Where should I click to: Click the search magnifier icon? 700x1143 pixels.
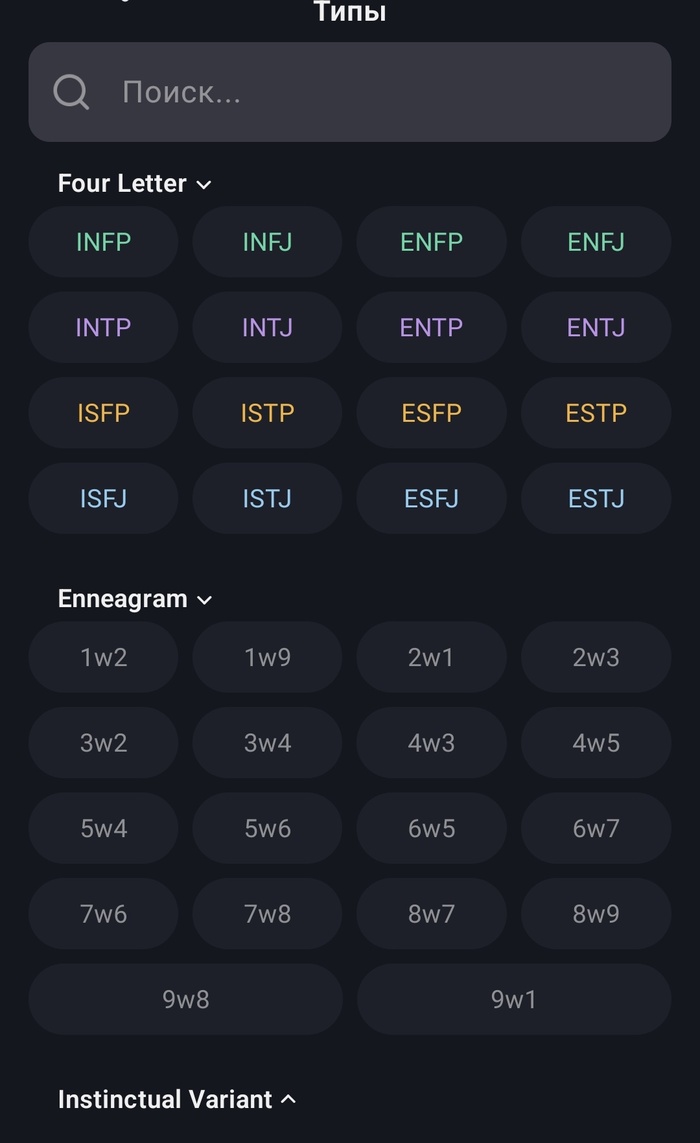click(71, 92)
